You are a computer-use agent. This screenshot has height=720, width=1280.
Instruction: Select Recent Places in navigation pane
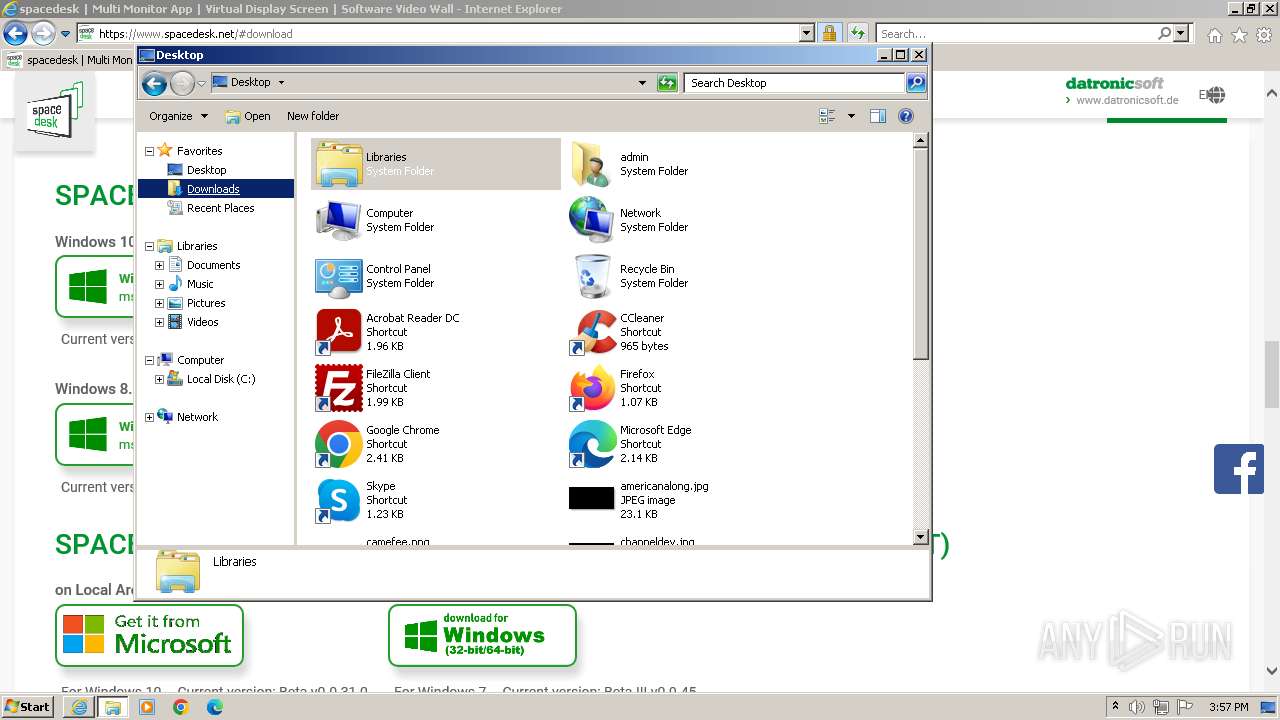(x=220, y=208)
